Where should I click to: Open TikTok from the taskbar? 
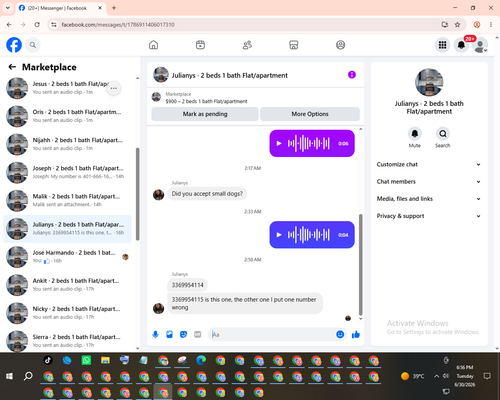(48, 360)
